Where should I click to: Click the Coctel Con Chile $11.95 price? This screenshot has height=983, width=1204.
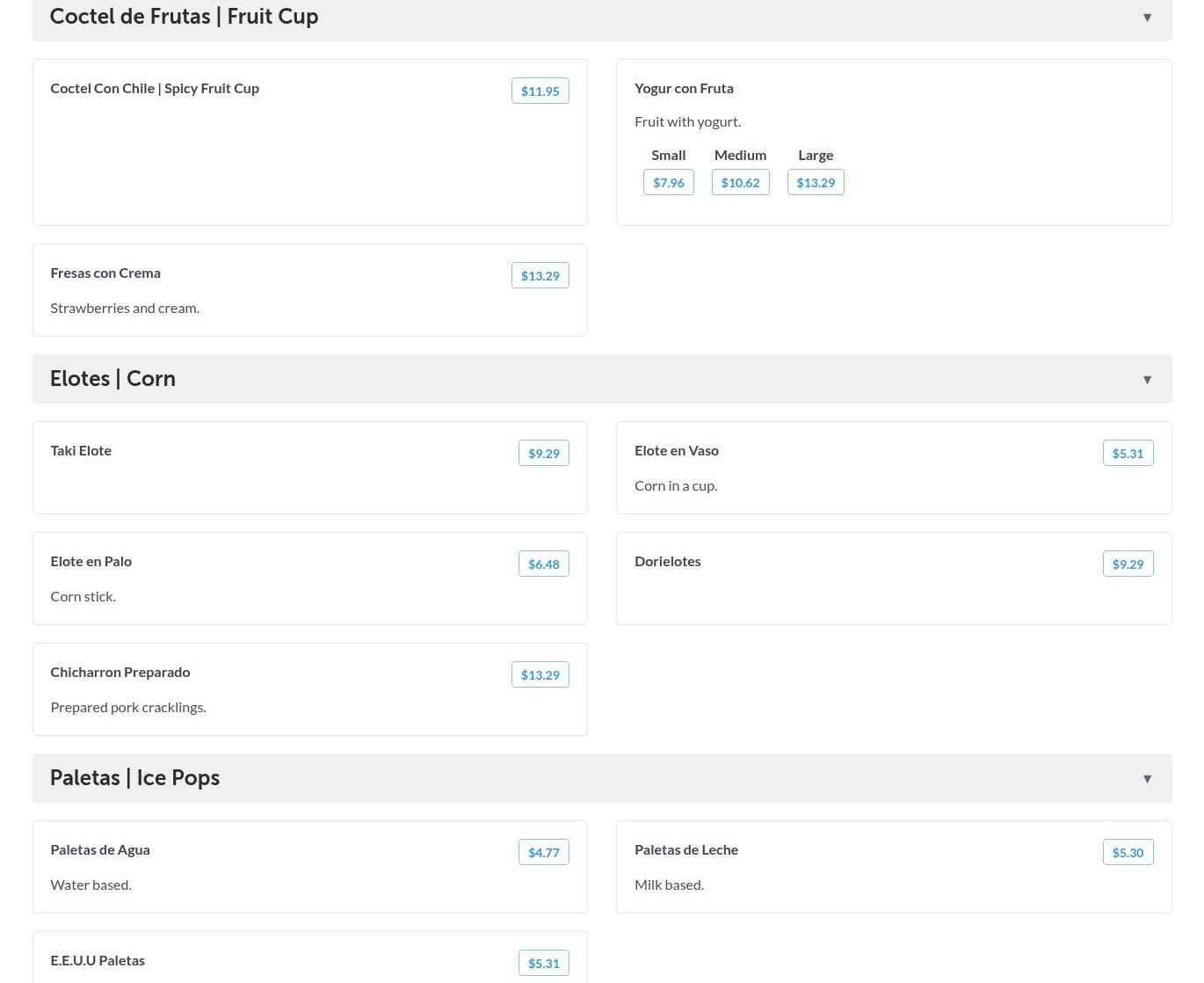[540, 91]
